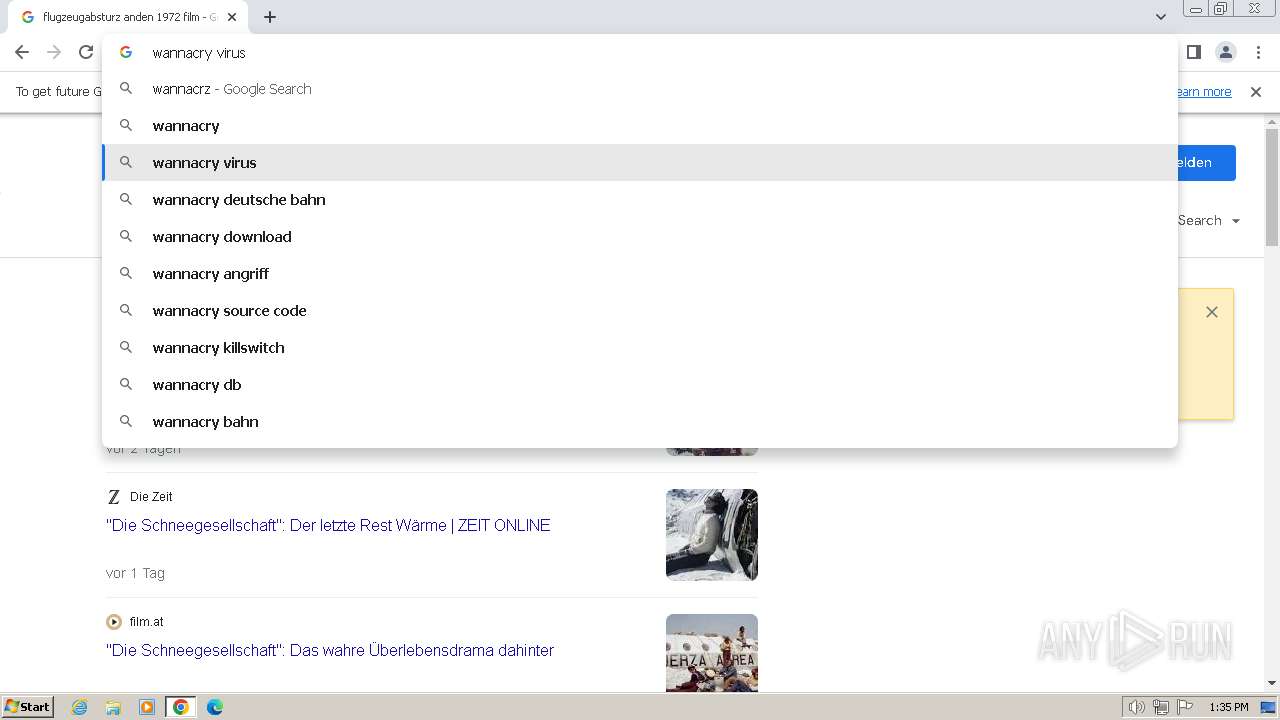
Task: Click the scrollbar down arrow
Action: [1272, 683]
